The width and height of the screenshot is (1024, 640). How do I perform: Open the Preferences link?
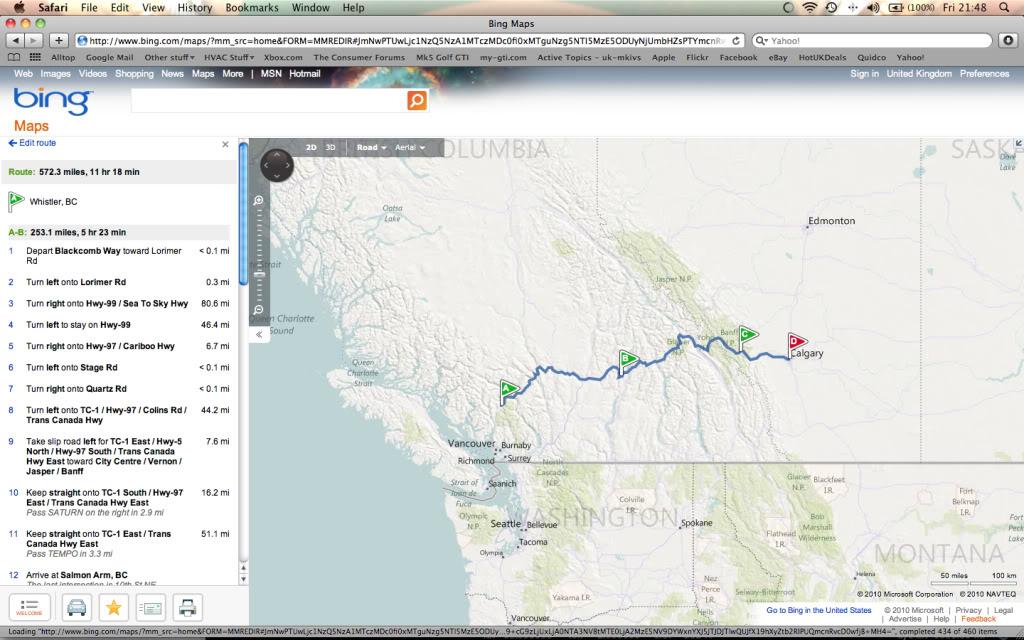[984, 74]
